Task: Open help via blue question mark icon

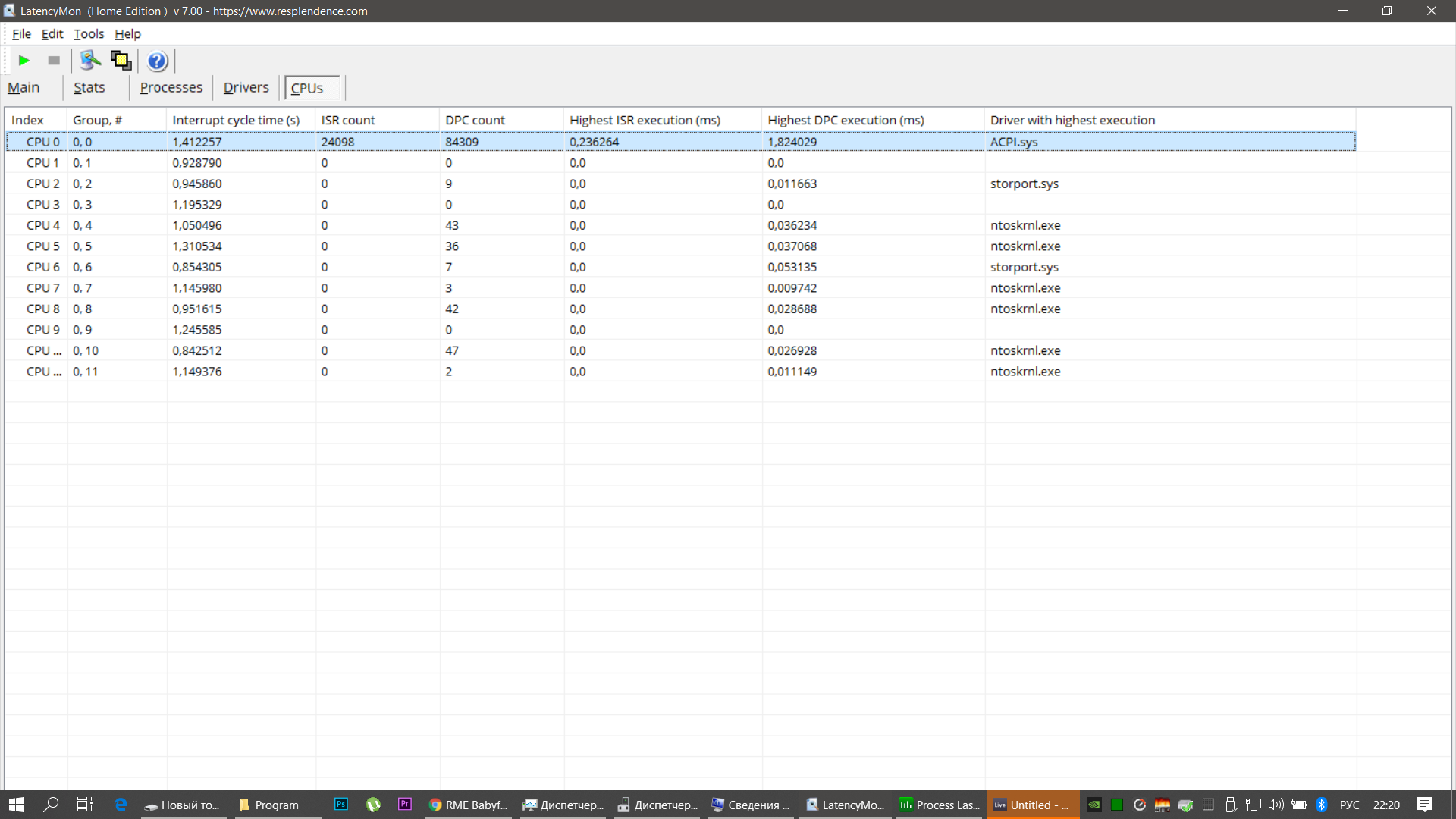Action: [x=157, y=61]
